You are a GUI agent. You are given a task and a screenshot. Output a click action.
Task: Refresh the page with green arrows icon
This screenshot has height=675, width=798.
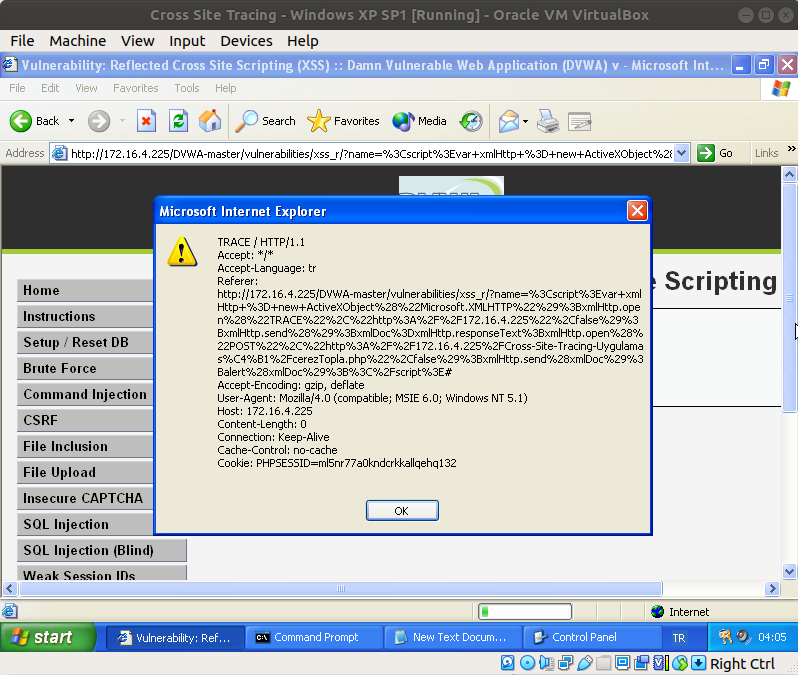click(178, 121)
